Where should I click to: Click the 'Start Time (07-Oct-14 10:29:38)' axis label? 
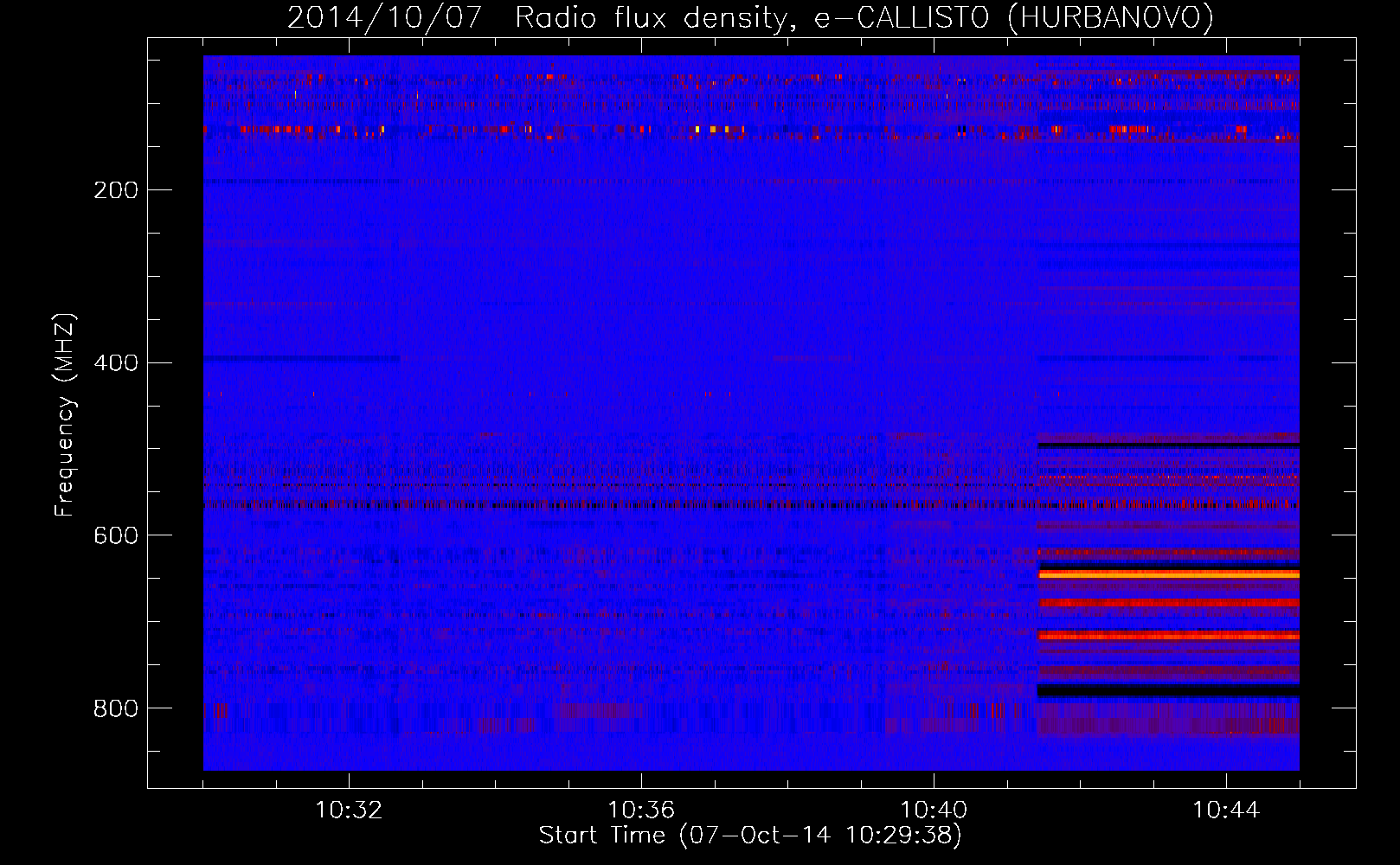pos(750,836)
